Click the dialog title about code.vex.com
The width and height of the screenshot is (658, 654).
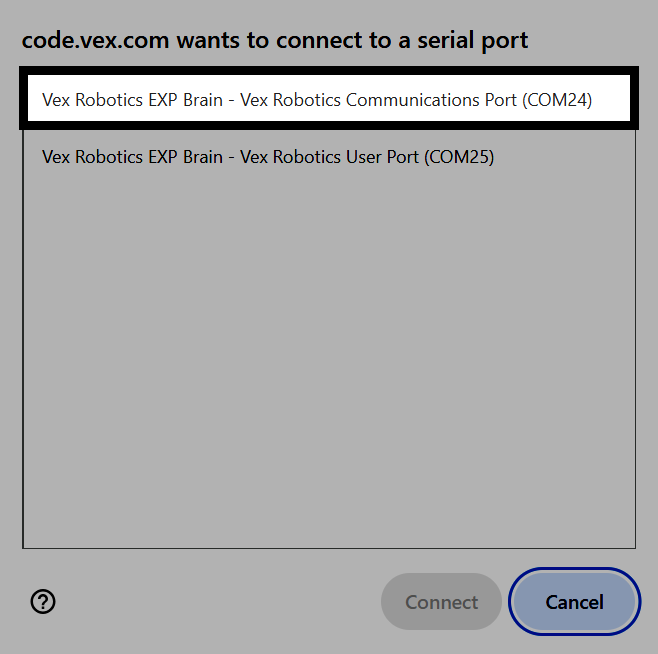[275, 41]
